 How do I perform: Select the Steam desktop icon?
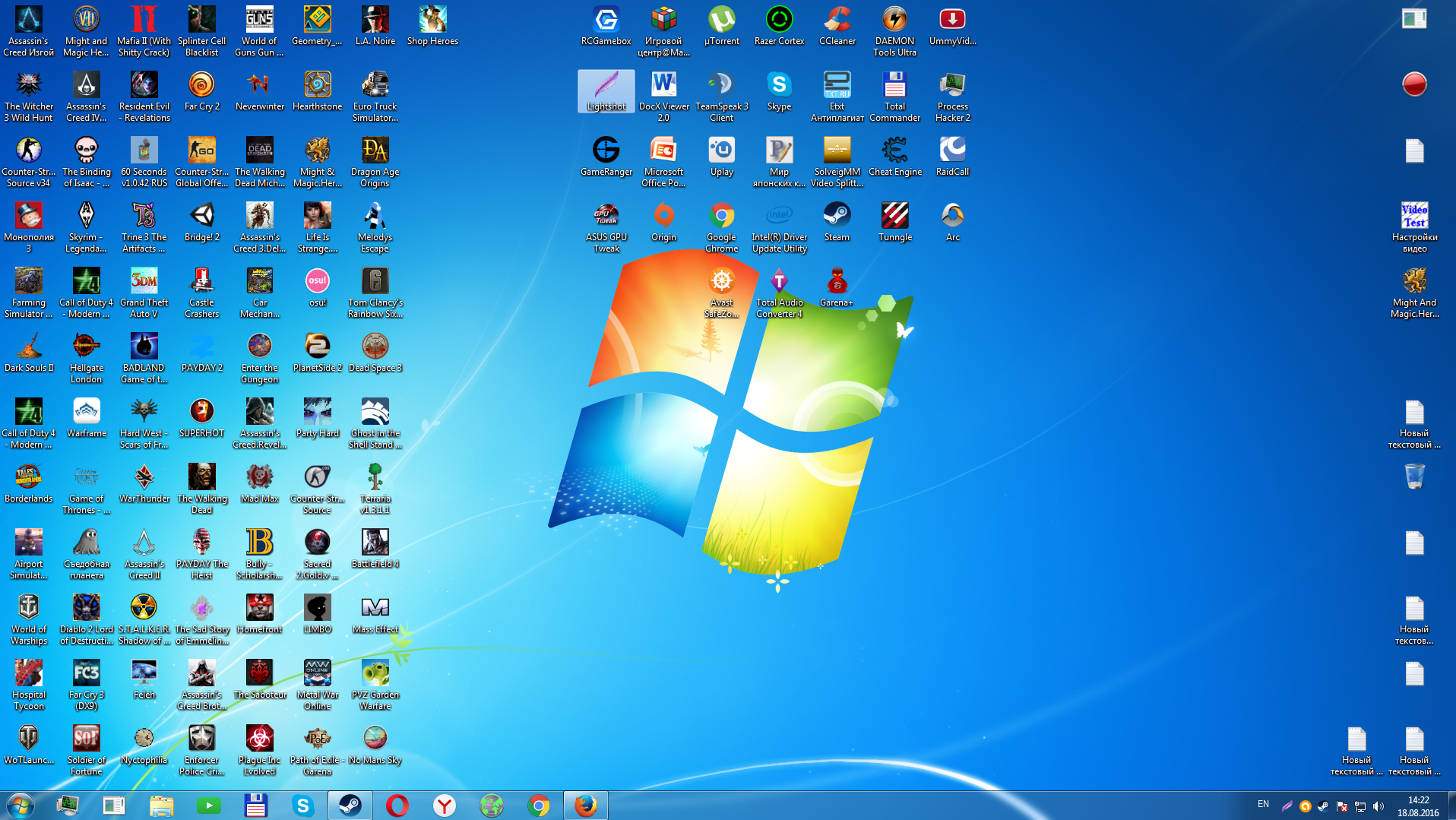837,222
